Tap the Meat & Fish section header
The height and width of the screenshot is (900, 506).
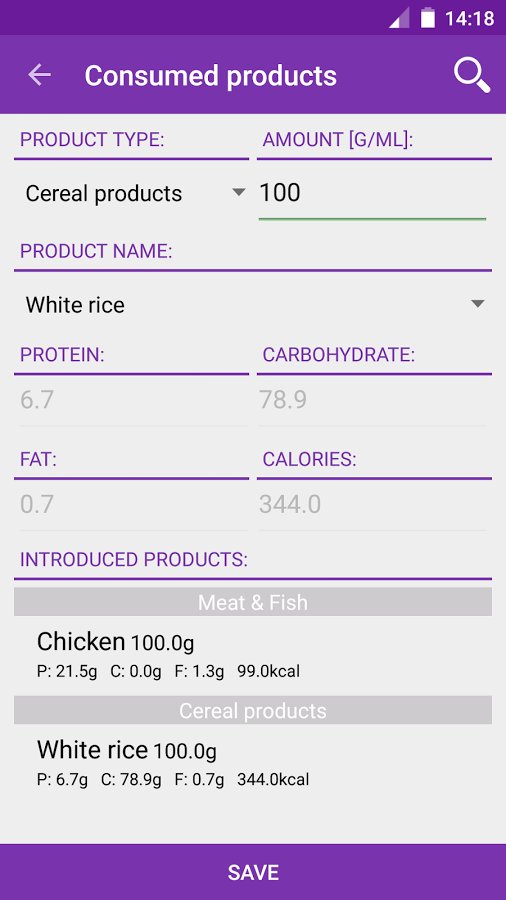253,602
